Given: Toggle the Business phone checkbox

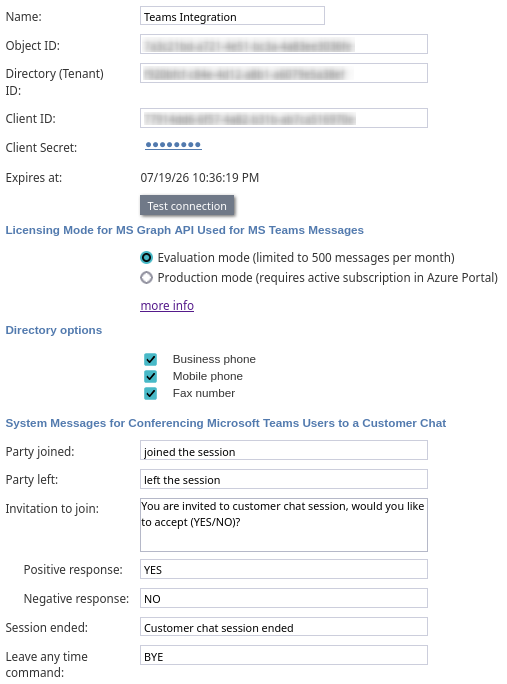Looking at the screenshot, I should (x=151, y=359).
